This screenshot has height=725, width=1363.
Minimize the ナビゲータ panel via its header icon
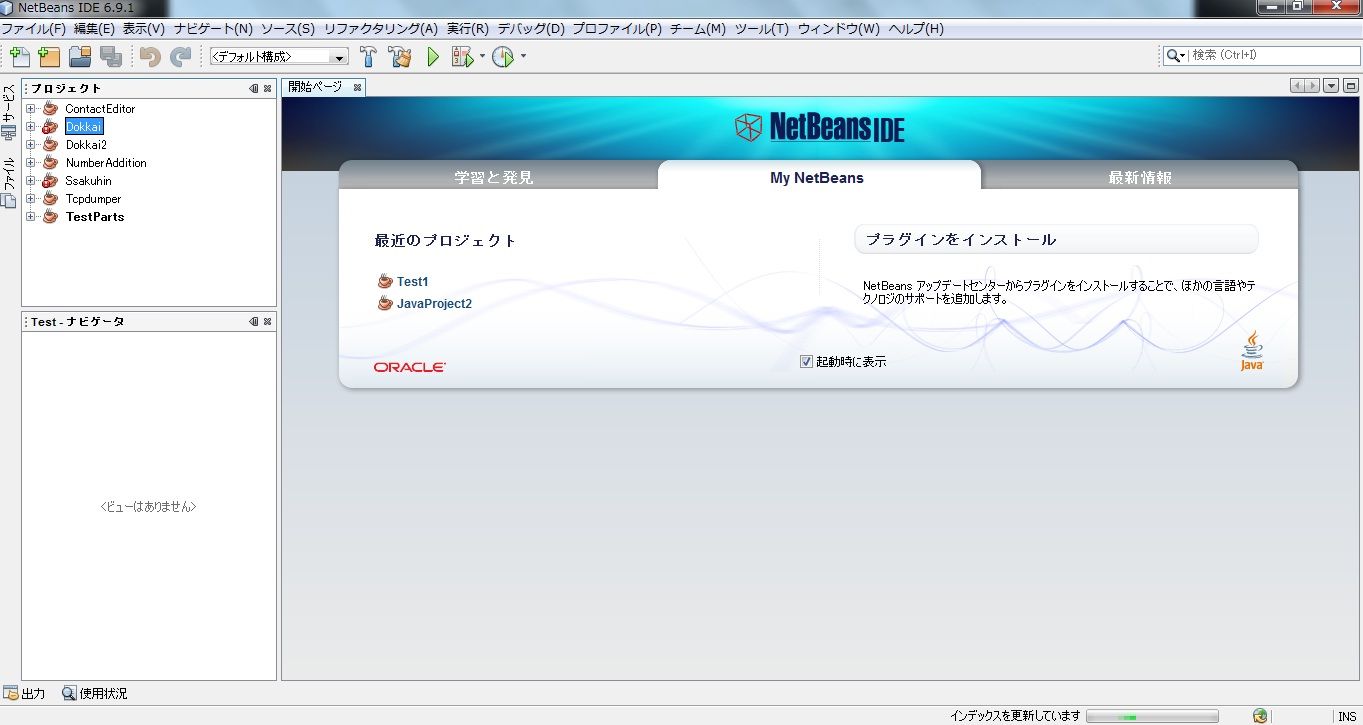point(254,322)
